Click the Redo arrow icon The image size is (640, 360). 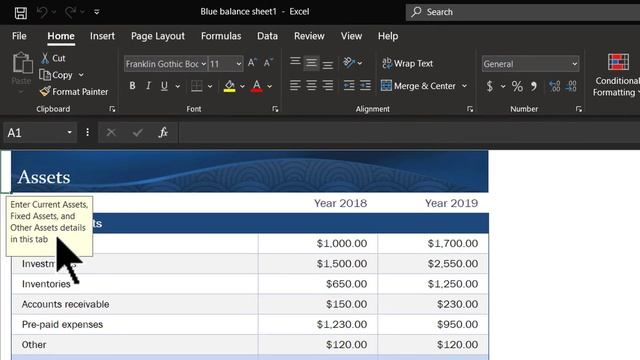[x=70, y=12]
